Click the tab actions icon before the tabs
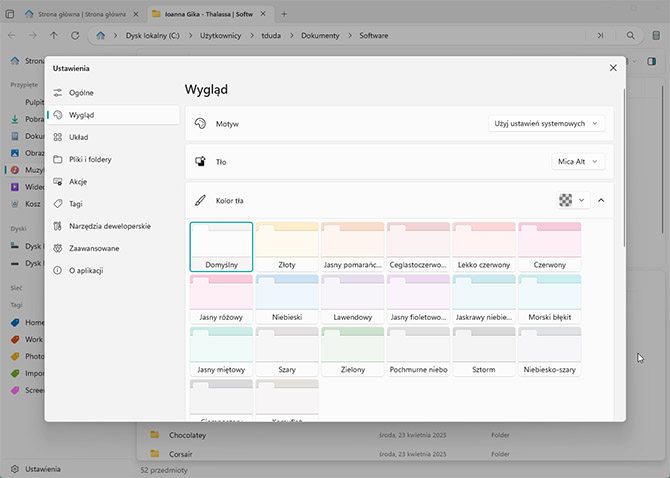The image size is (670, 478). 9,14
